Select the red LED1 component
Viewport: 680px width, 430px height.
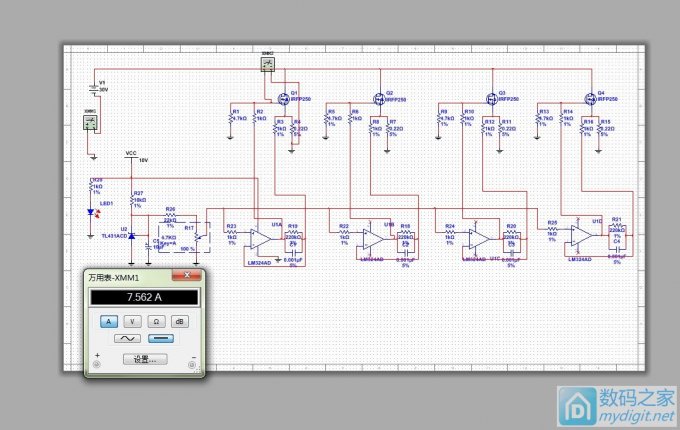click(93, 211)
